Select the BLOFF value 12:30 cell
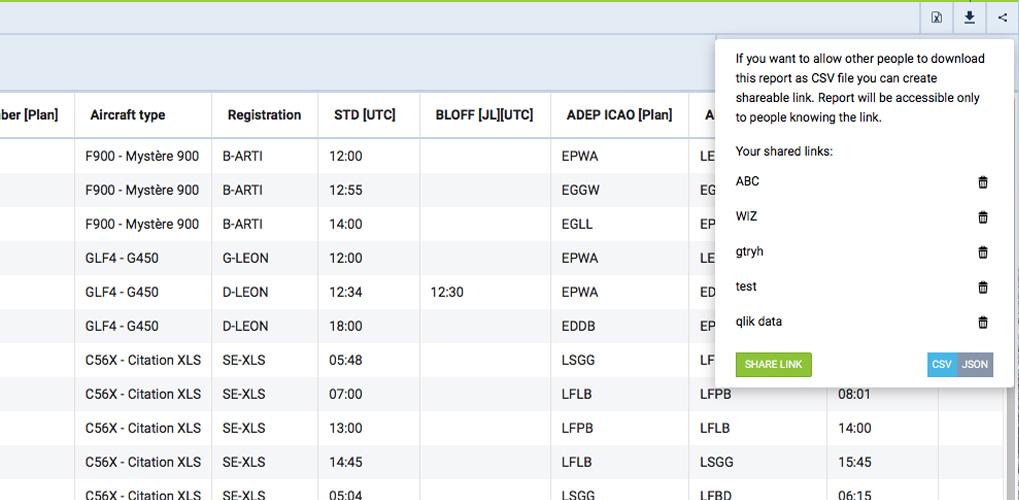 click(485, 292)
